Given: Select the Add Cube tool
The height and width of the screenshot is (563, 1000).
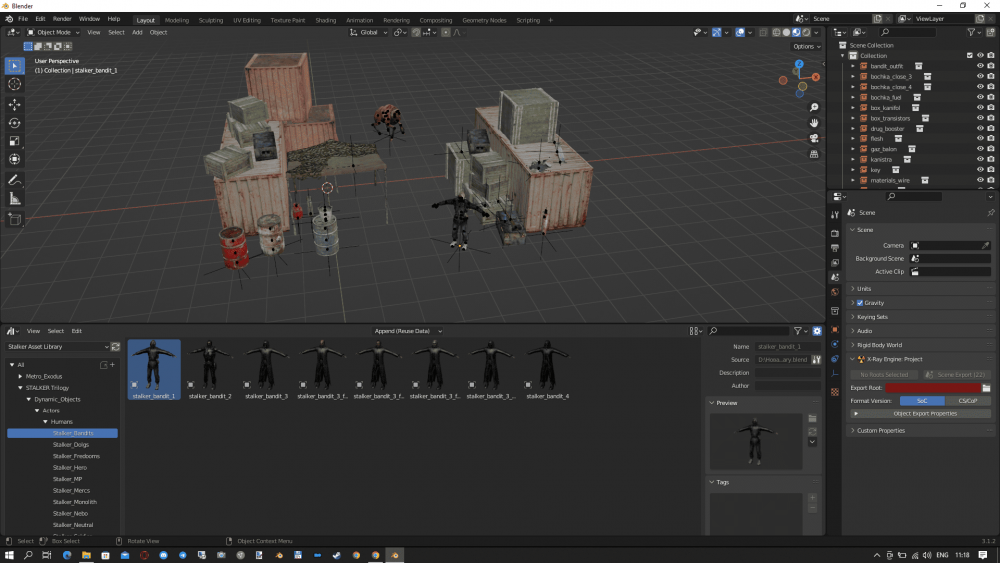Looking at the screenshot, I should click(15, 220).
